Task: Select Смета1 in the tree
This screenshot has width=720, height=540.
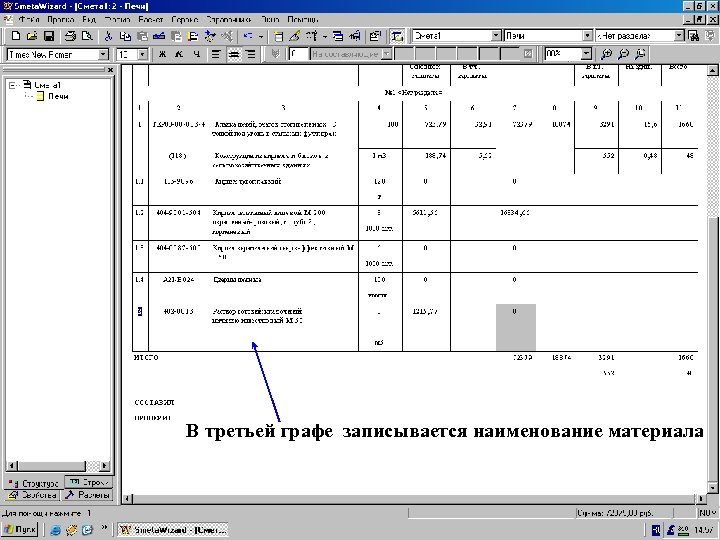Action: coord(47,85)
